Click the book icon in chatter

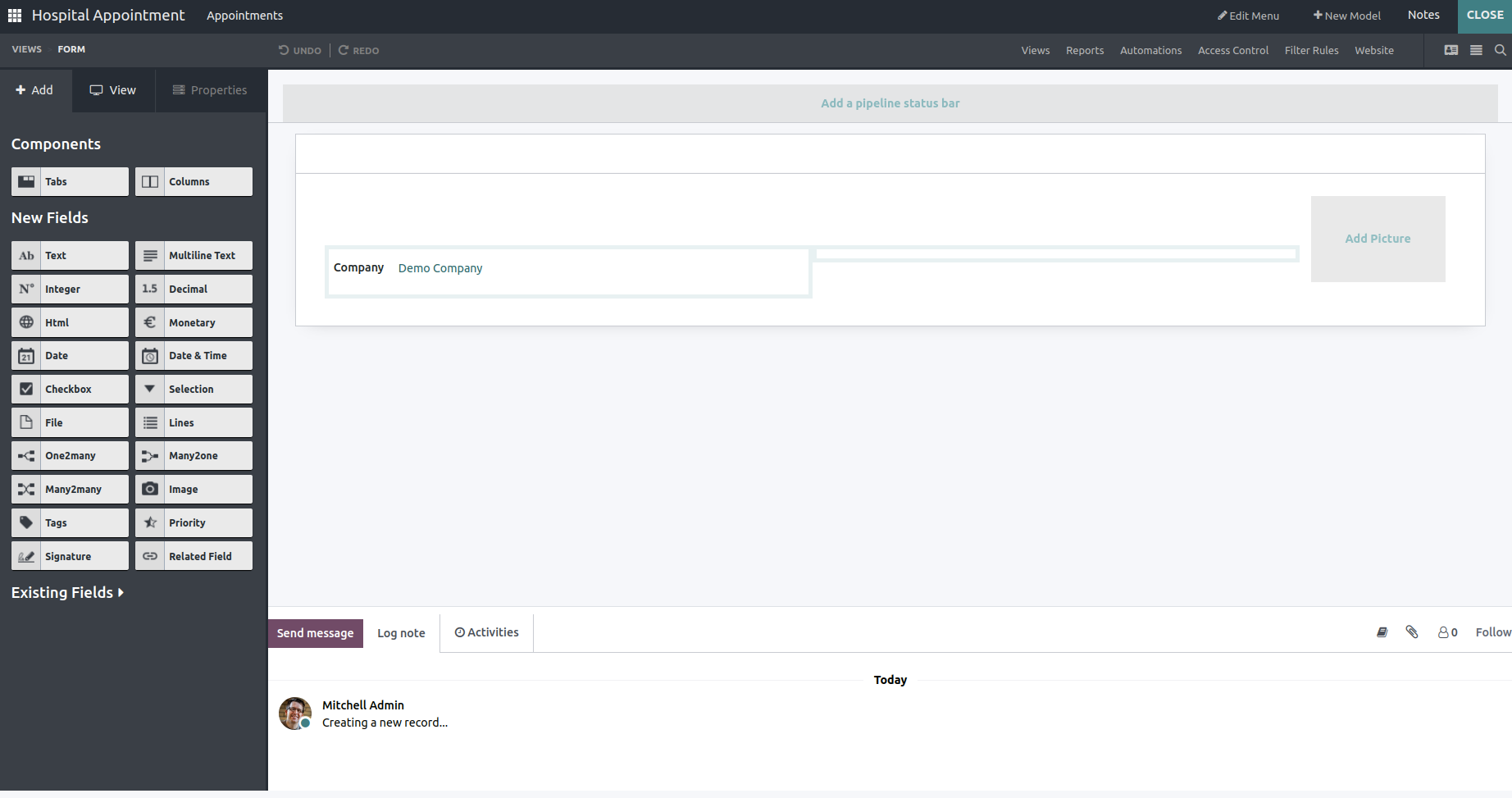1382,632
